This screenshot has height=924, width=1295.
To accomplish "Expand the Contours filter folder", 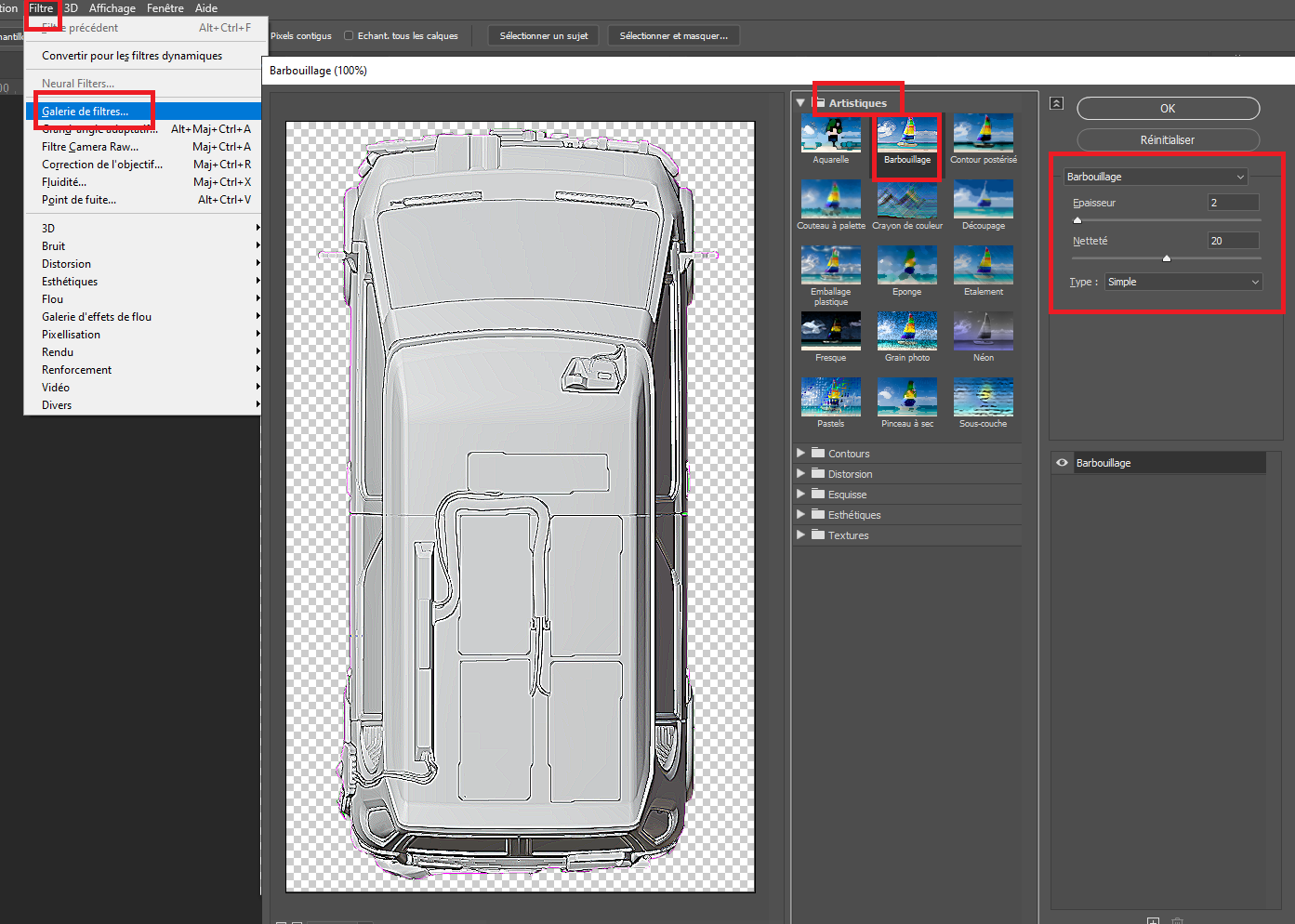I will pos(800,454).
